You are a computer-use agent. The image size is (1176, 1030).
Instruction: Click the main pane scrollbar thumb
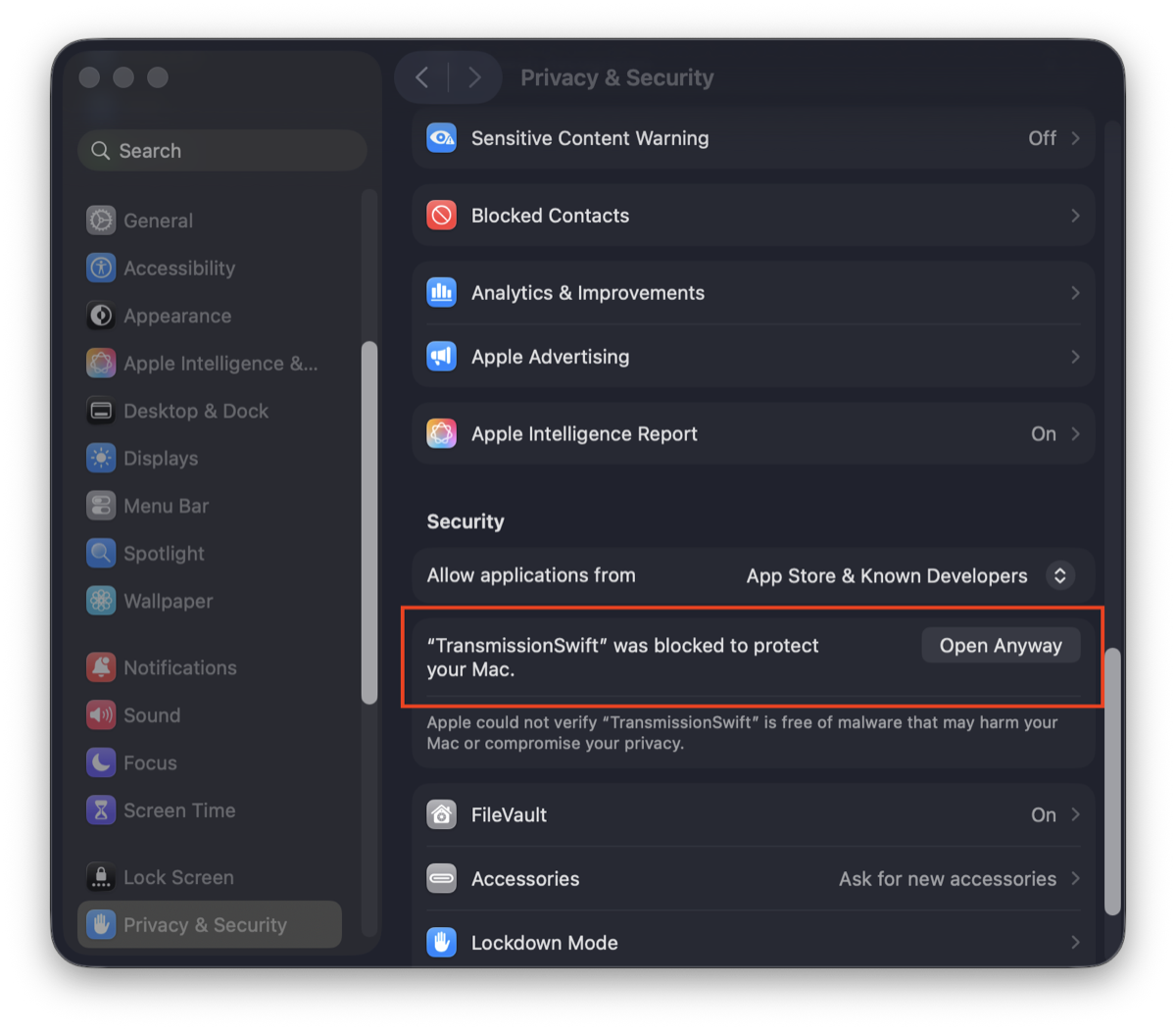tap(1112, 781)
